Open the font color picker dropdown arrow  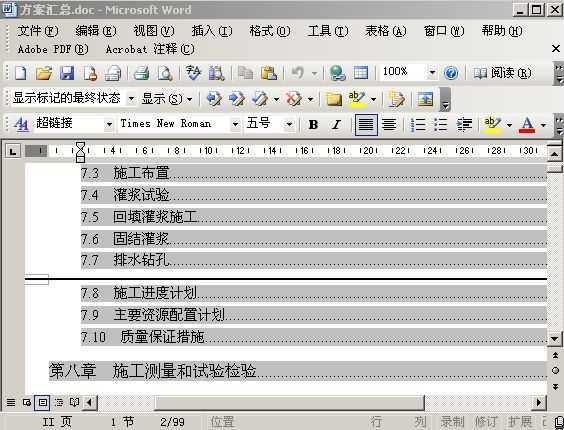543,125
